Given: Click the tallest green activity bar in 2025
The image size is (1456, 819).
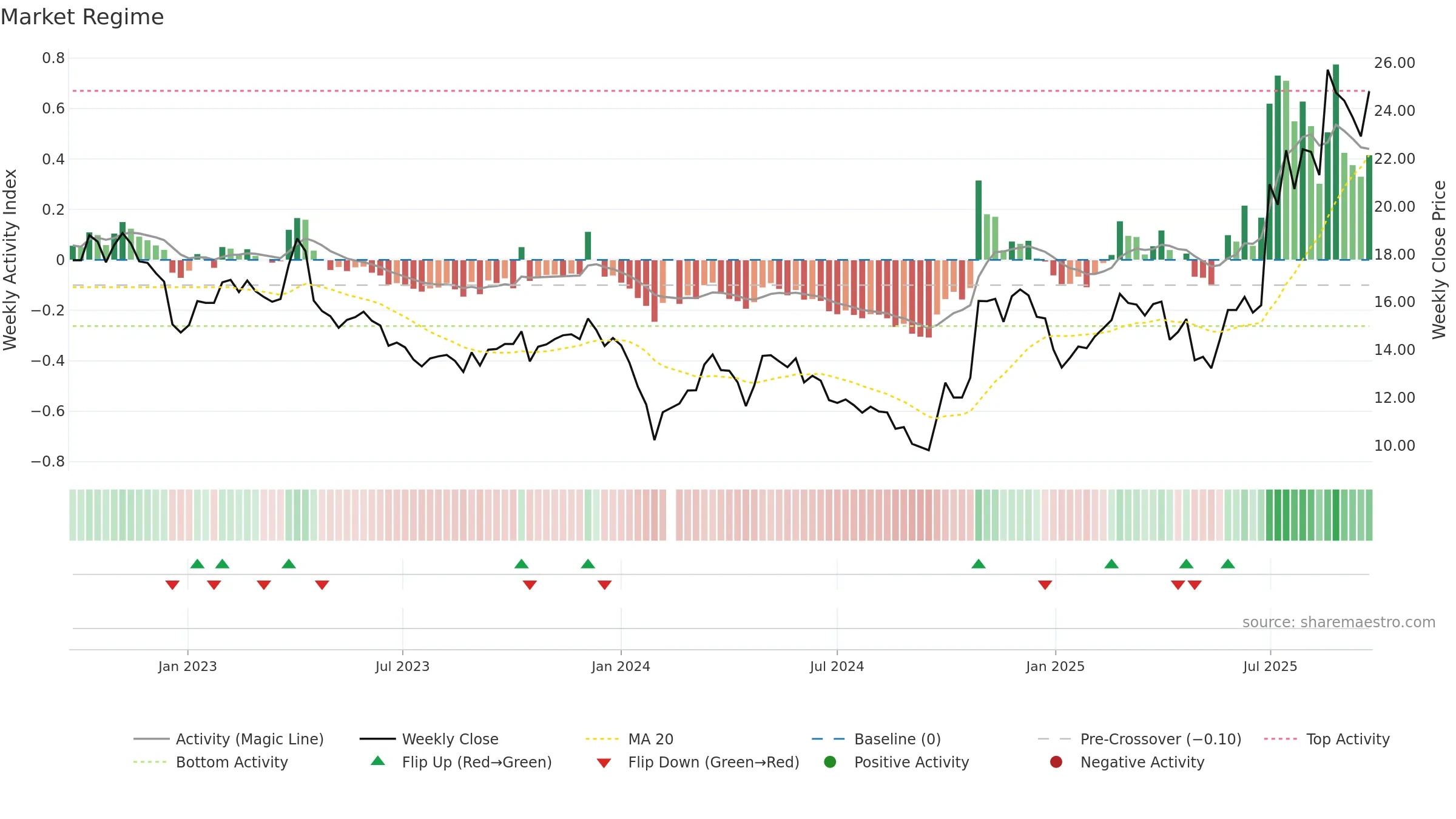Looking at the screenshot, I should (x=1336, y=162).
